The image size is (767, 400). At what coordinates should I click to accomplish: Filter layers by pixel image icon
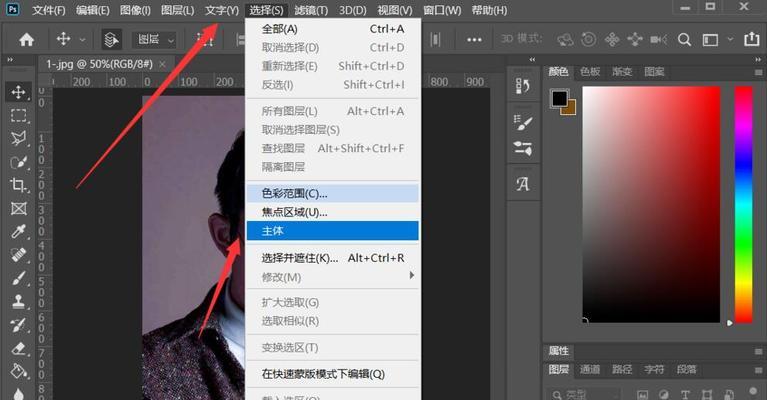[x=642, y=395]
